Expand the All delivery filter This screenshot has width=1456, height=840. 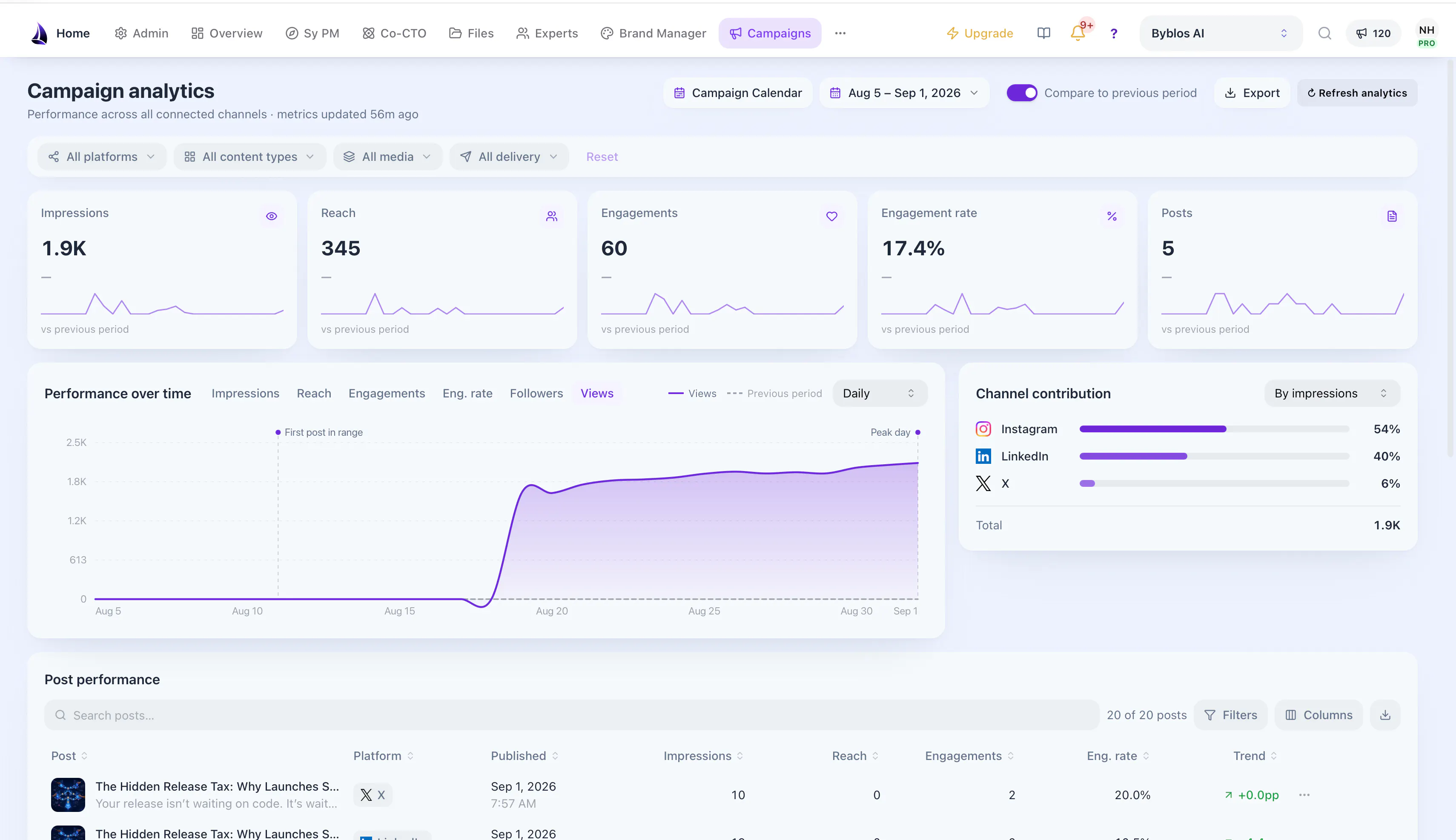click(x=509, y=157)
